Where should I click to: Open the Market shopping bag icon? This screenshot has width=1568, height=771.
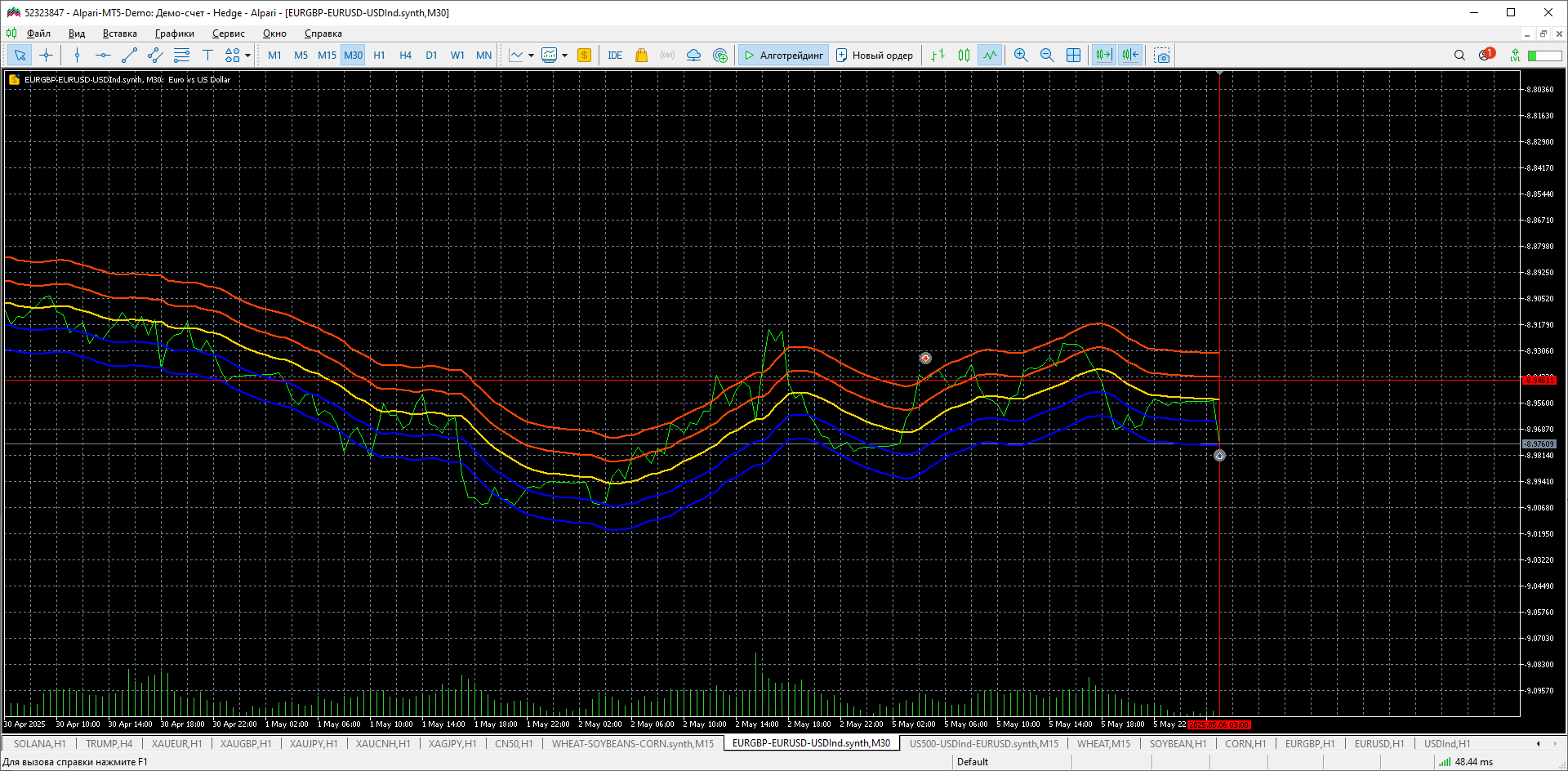(641, 56)
